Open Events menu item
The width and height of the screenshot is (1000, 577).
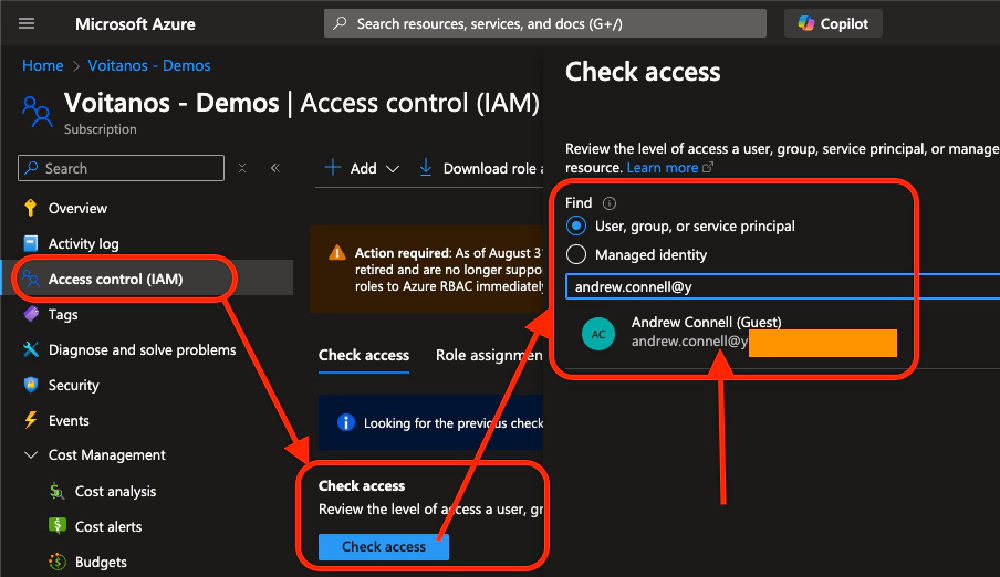click(69, 421)
